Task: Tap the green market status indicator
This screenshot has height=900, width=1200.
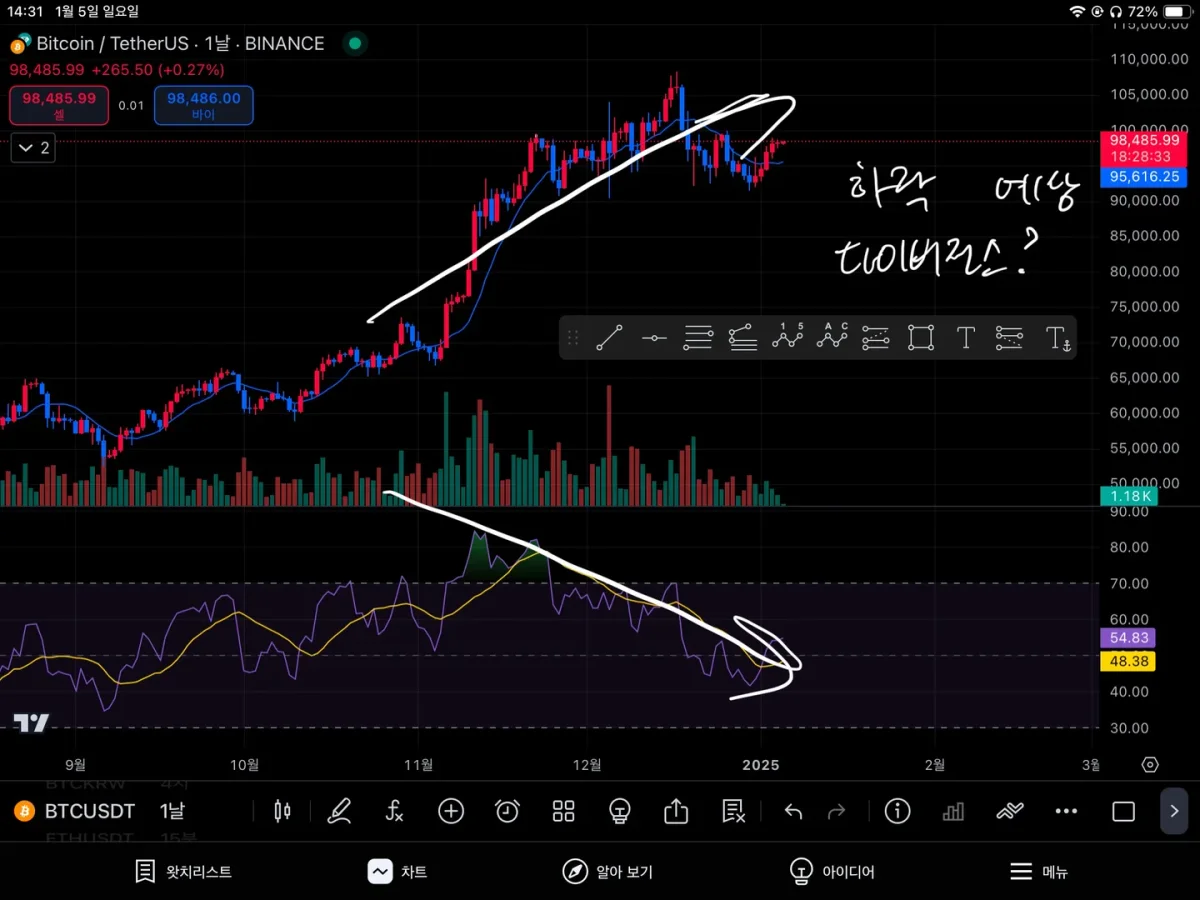Action: (x=354, y=44)
